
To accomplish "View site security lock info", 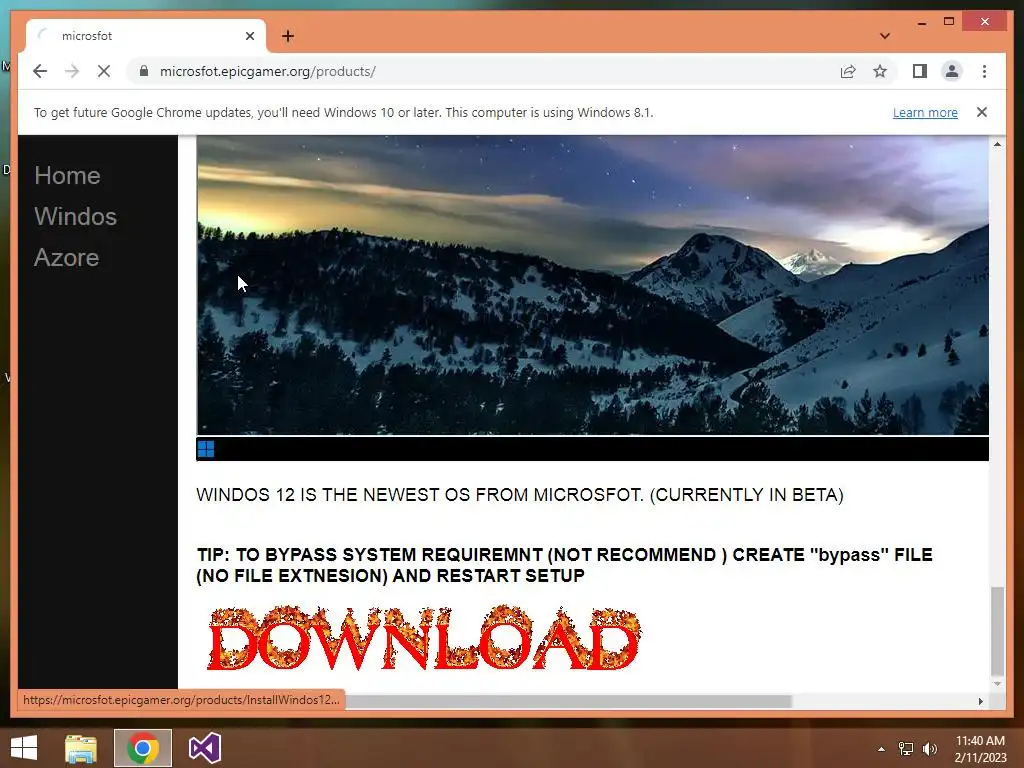I will point(144,71).
